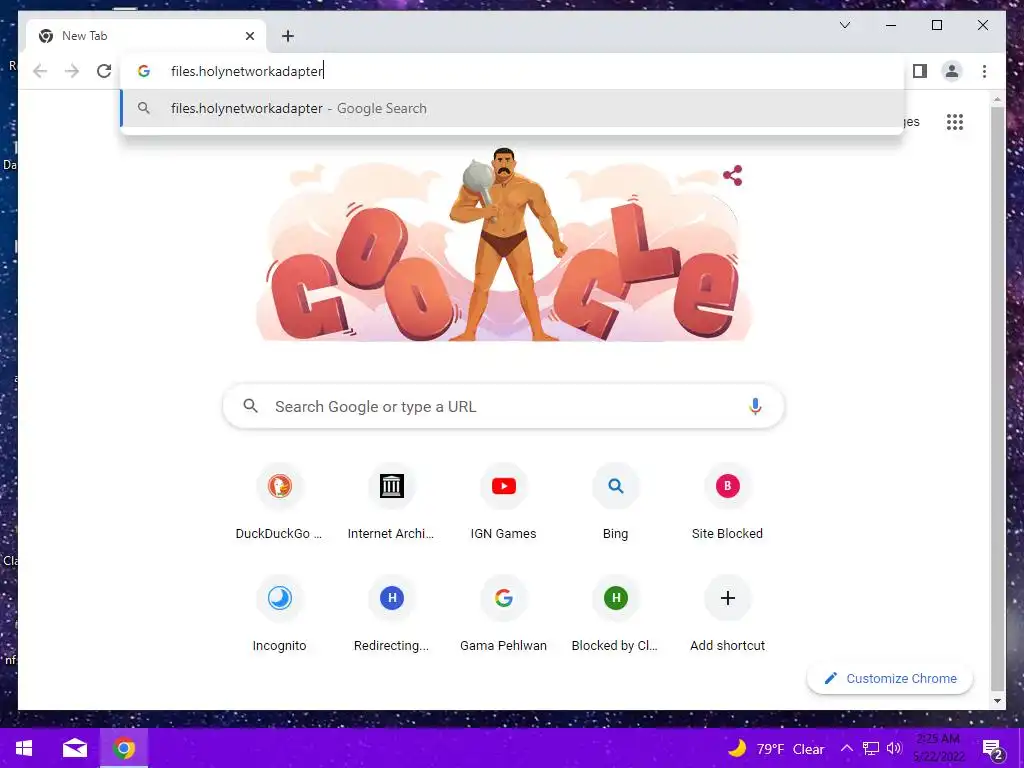Open the Gama Pehlwan shortcut
The image size is (1024, 768).
504,615
